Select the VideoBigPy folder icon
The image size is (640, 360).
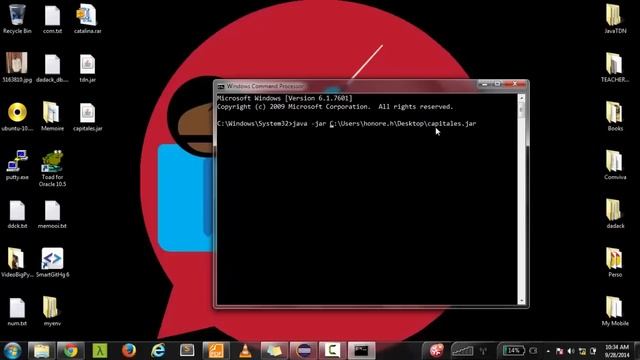click(17, 262)
